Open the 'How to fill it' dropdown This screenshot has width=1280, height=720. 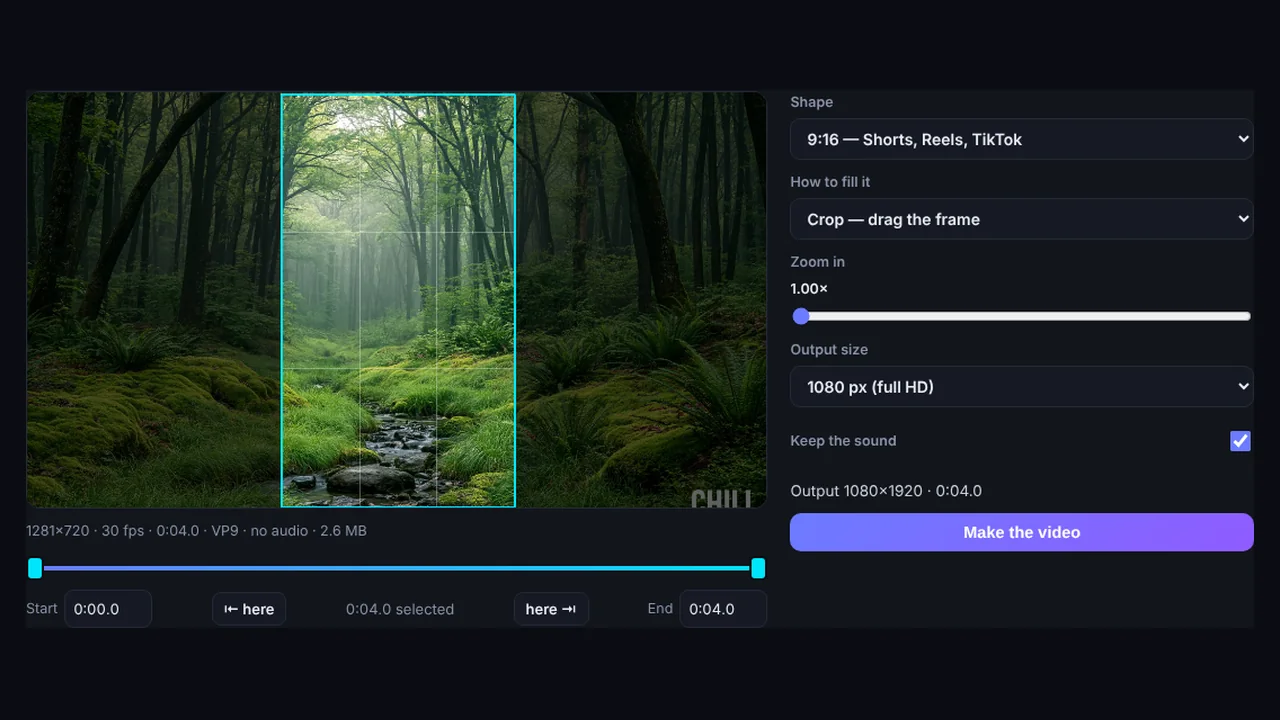coord(1021,219)
